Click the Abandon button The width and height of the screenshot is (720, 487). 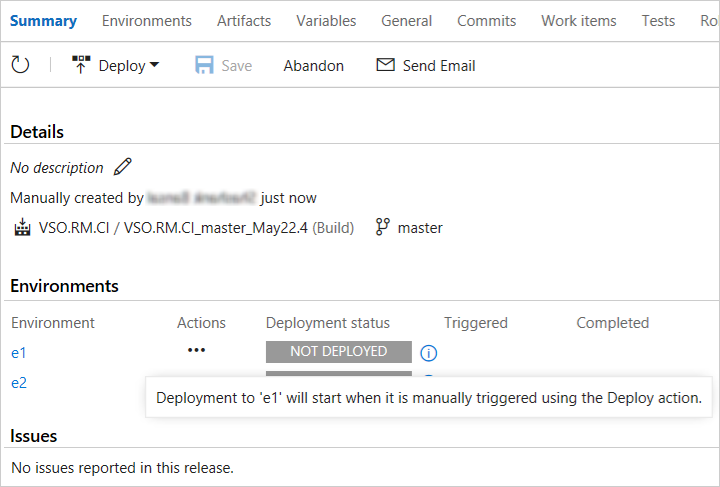click(313, 66)
